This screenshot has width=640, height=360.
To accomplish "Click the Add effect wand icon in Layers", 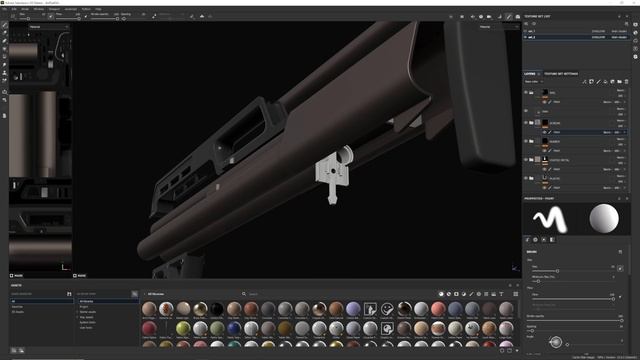I will (x=584, y=82).
